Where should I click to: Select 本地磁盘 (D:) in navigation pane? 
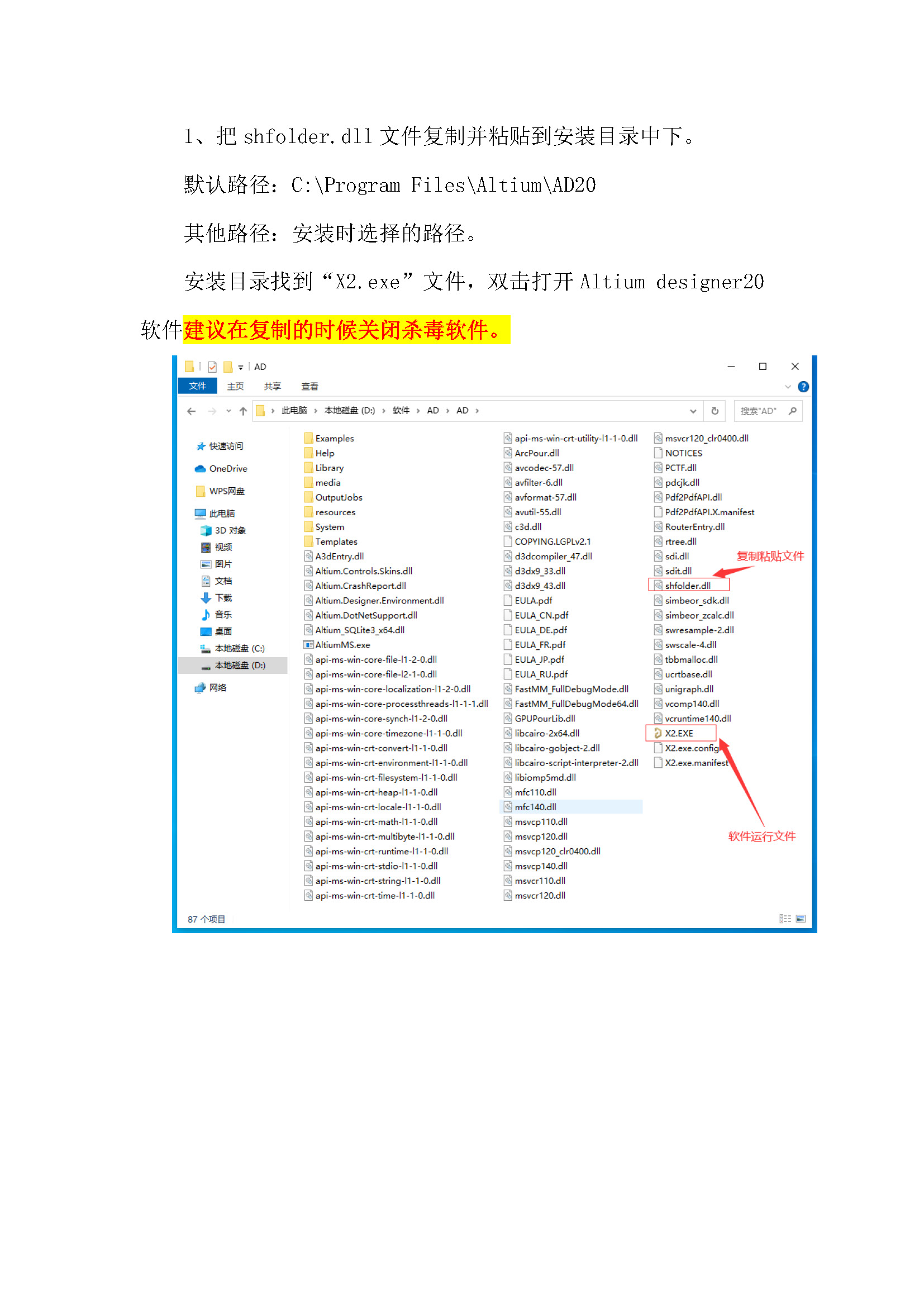coord(232,666)
